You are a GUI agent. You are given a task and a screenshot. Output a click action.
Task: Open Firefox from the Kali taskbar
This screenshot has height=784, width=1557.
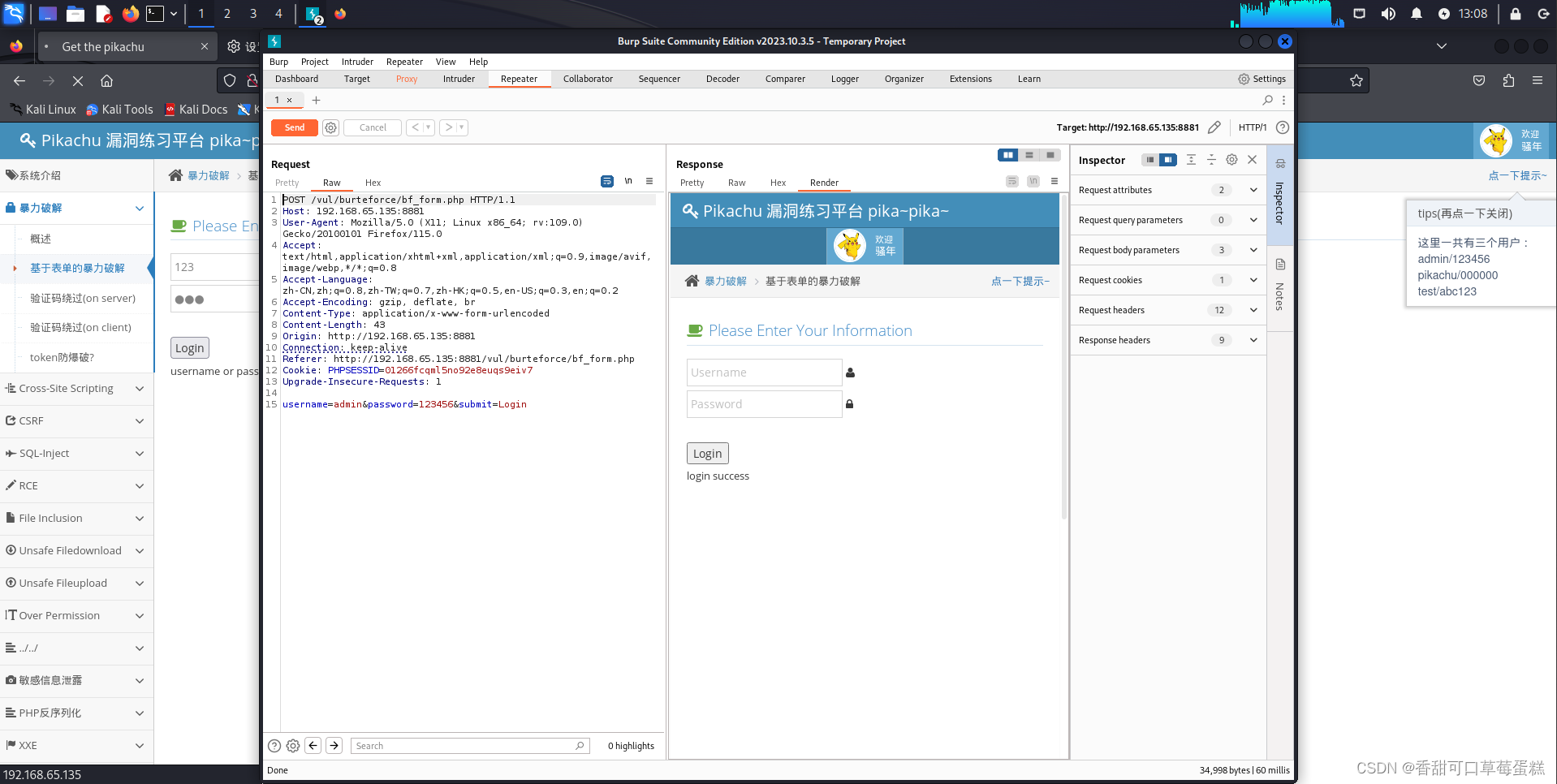tap(130, 14)
